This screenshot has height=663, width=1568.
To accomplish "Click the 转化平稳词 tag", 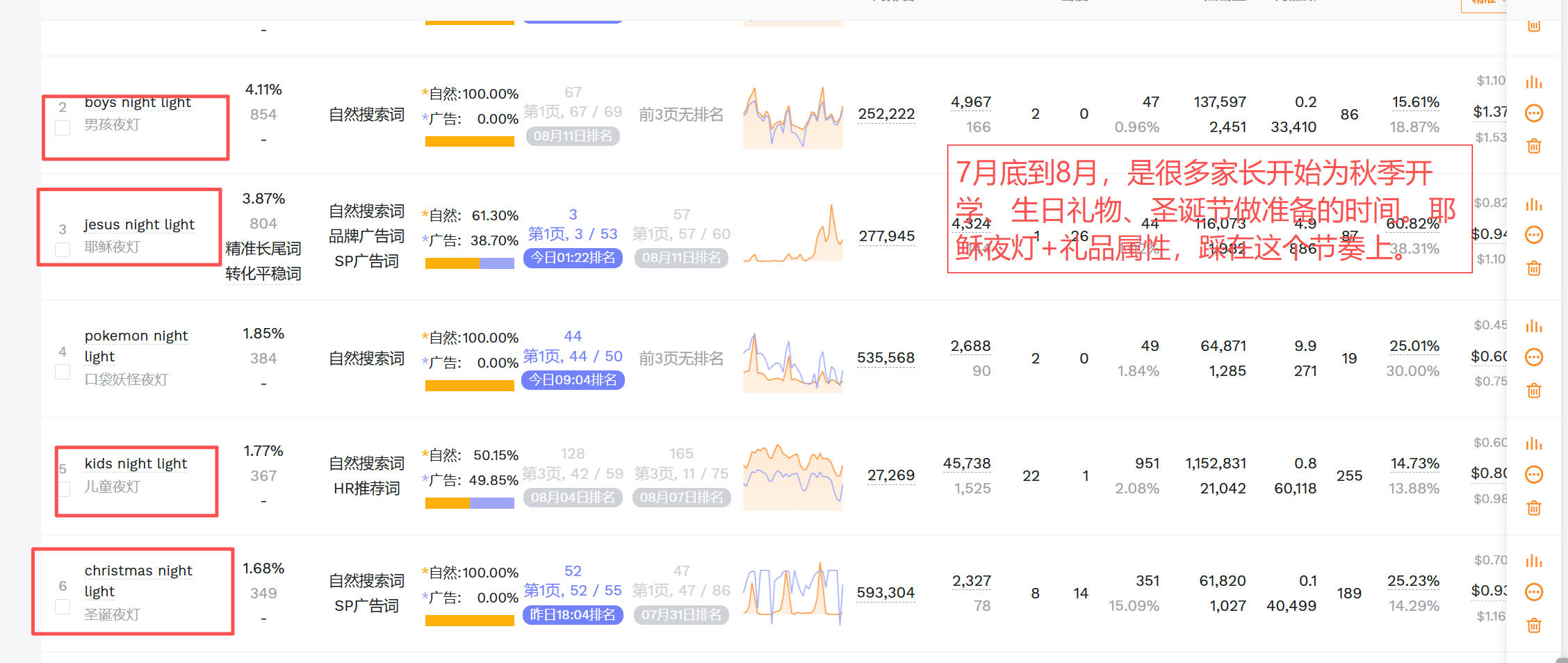I will pos(263,274).
